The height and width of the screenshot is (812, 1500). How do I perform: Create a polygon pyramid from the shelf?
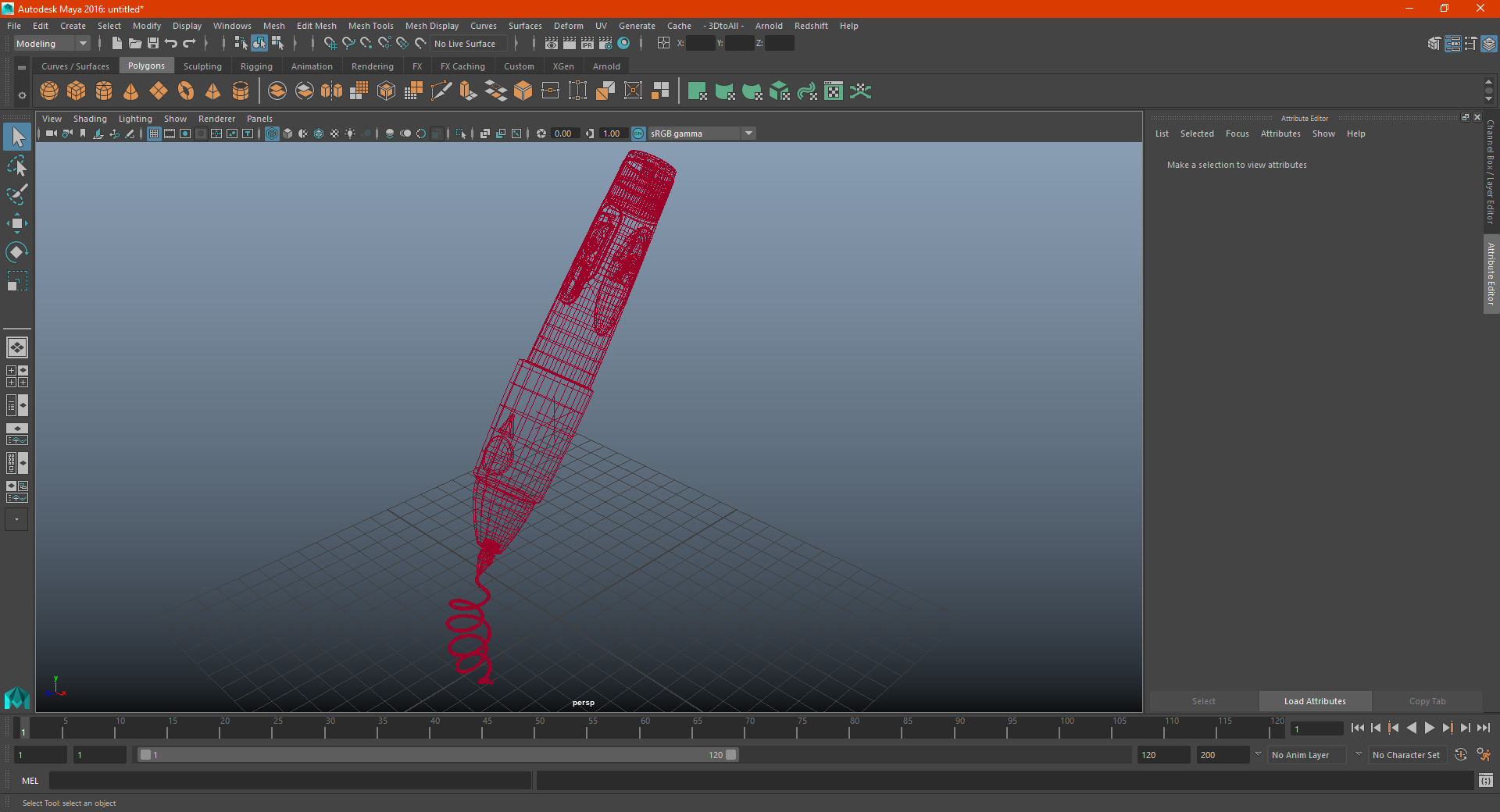[x=213, y=91]
